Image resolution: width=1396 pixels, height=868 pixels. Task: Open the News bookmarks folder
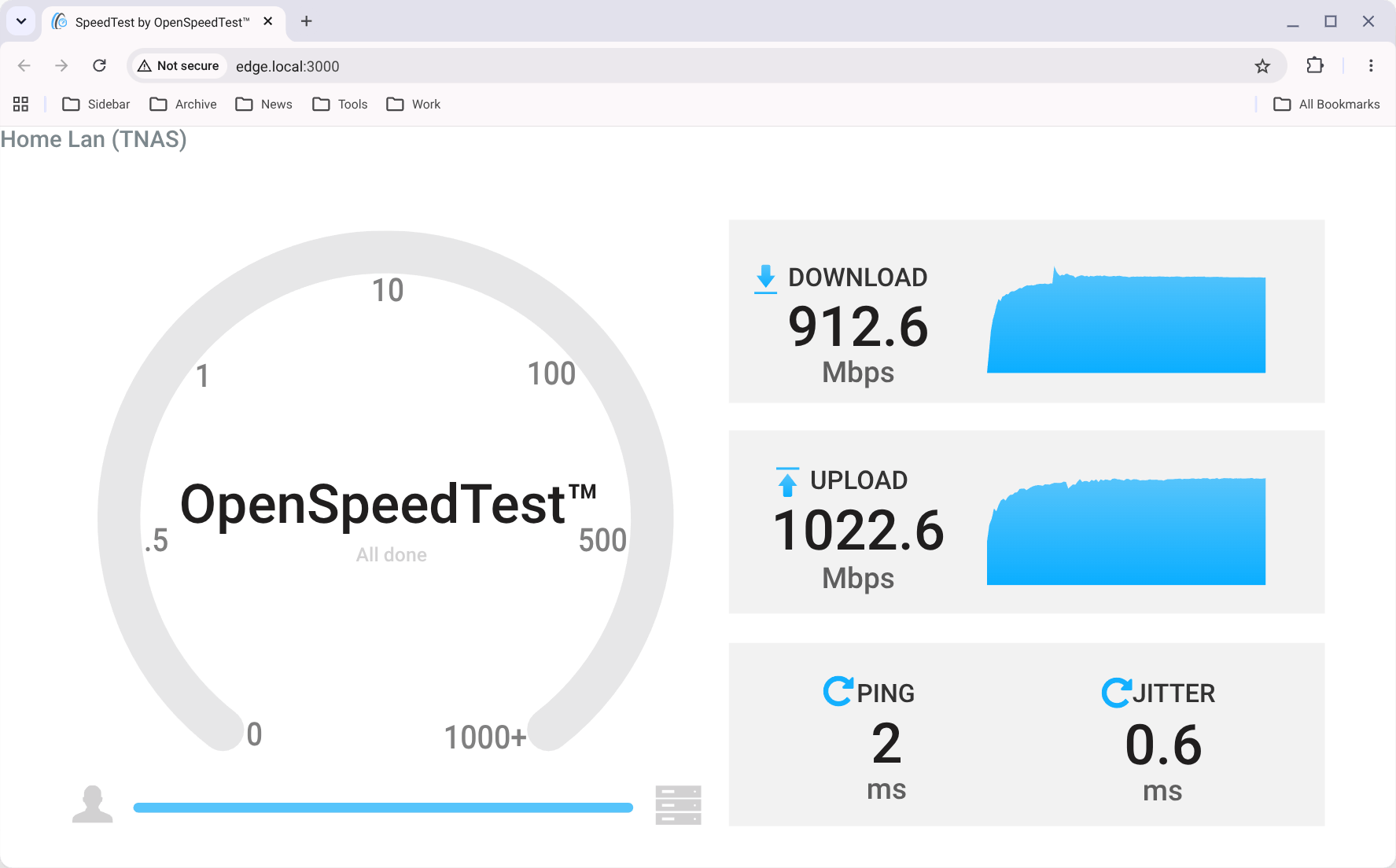pyautogui.click(x=264, y=104)
